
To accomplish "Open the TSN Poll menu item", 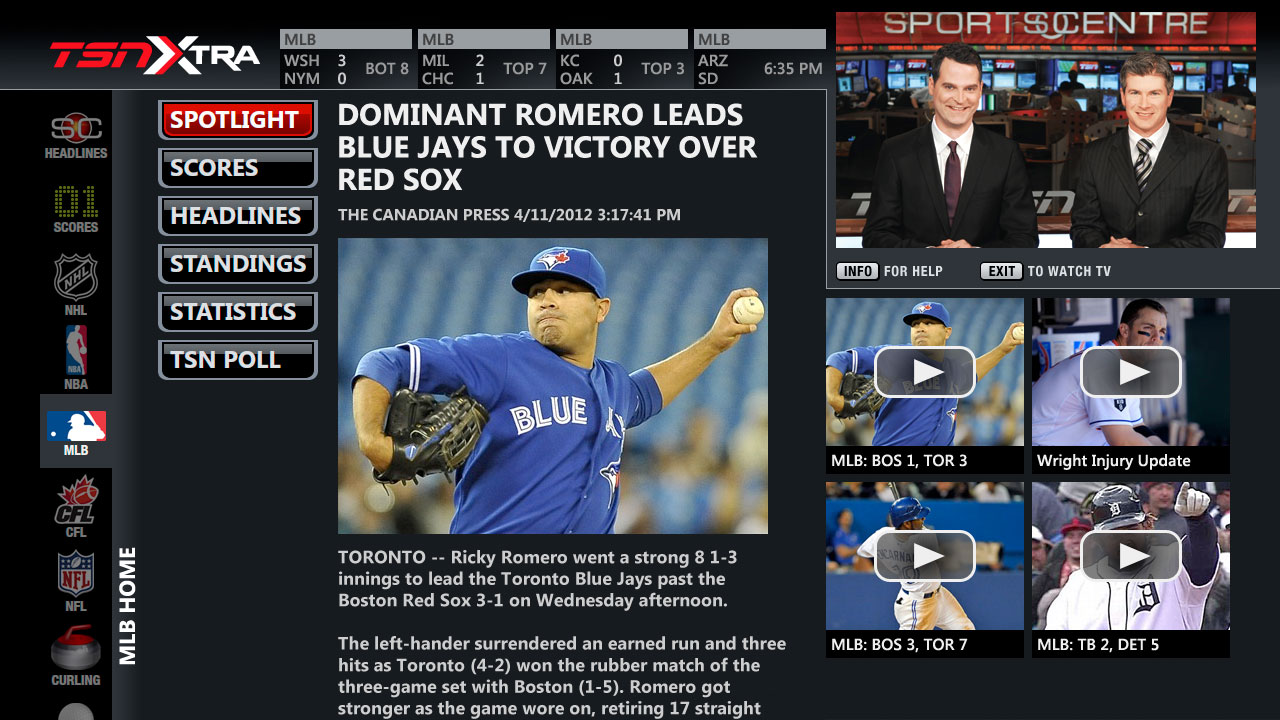I will pyautogui.click(x=238, y=360).
